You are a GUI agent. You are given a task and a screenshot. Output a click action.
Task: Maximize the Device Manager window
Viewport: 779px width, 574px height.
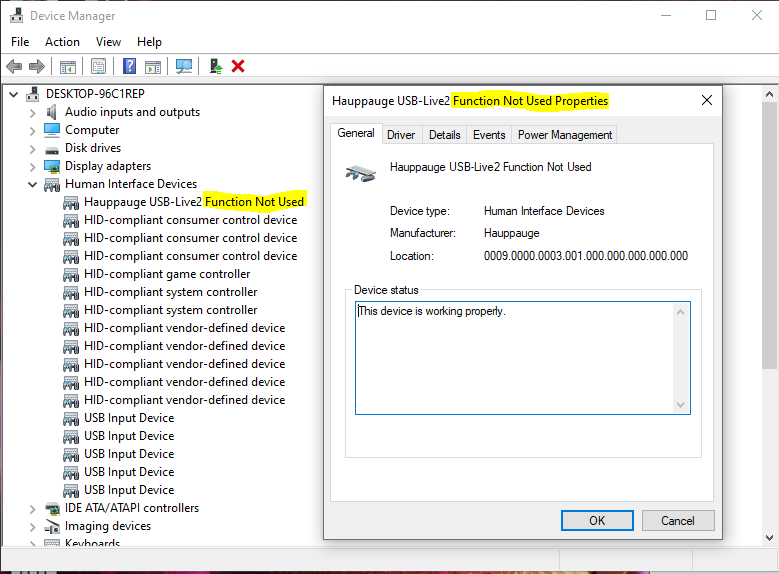[711, 15]
